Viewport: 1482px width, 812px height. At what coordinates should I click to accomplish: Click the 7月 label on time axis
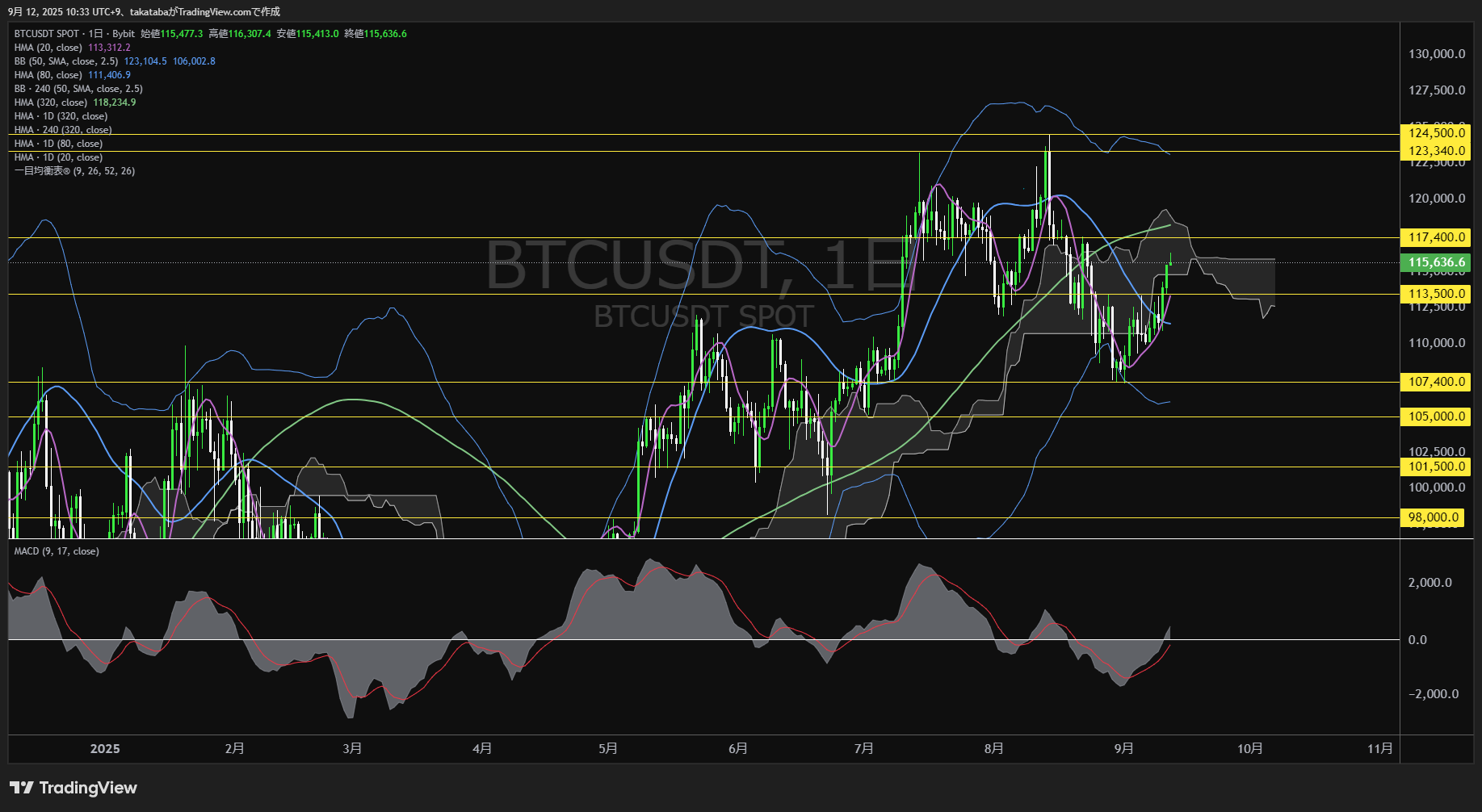[x=864, y=749]
